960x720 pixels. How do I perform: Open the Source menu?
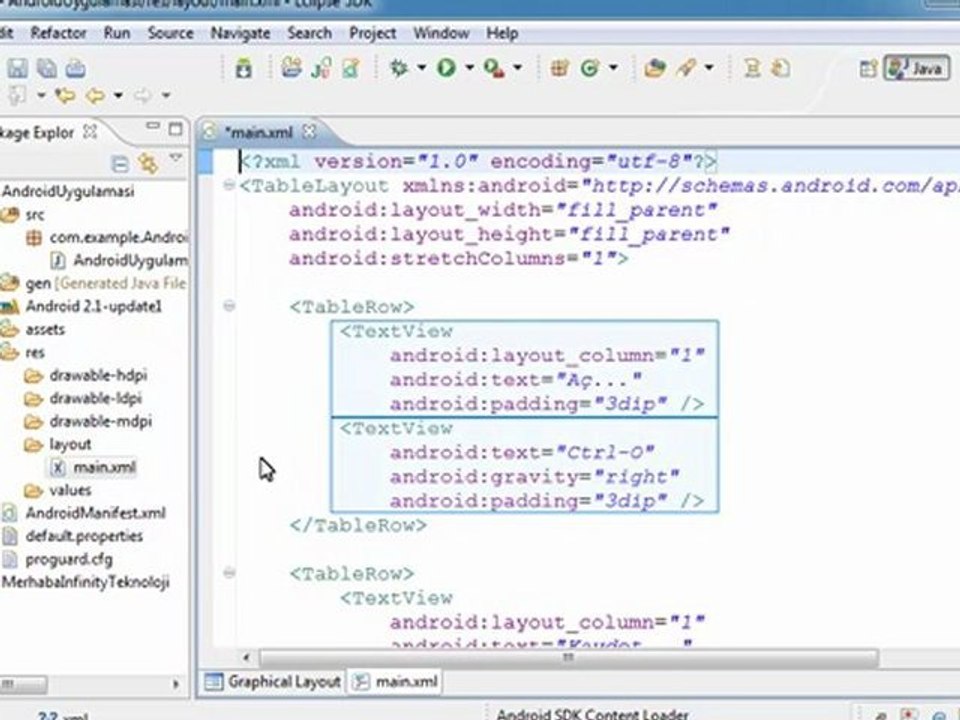(170, 33)
